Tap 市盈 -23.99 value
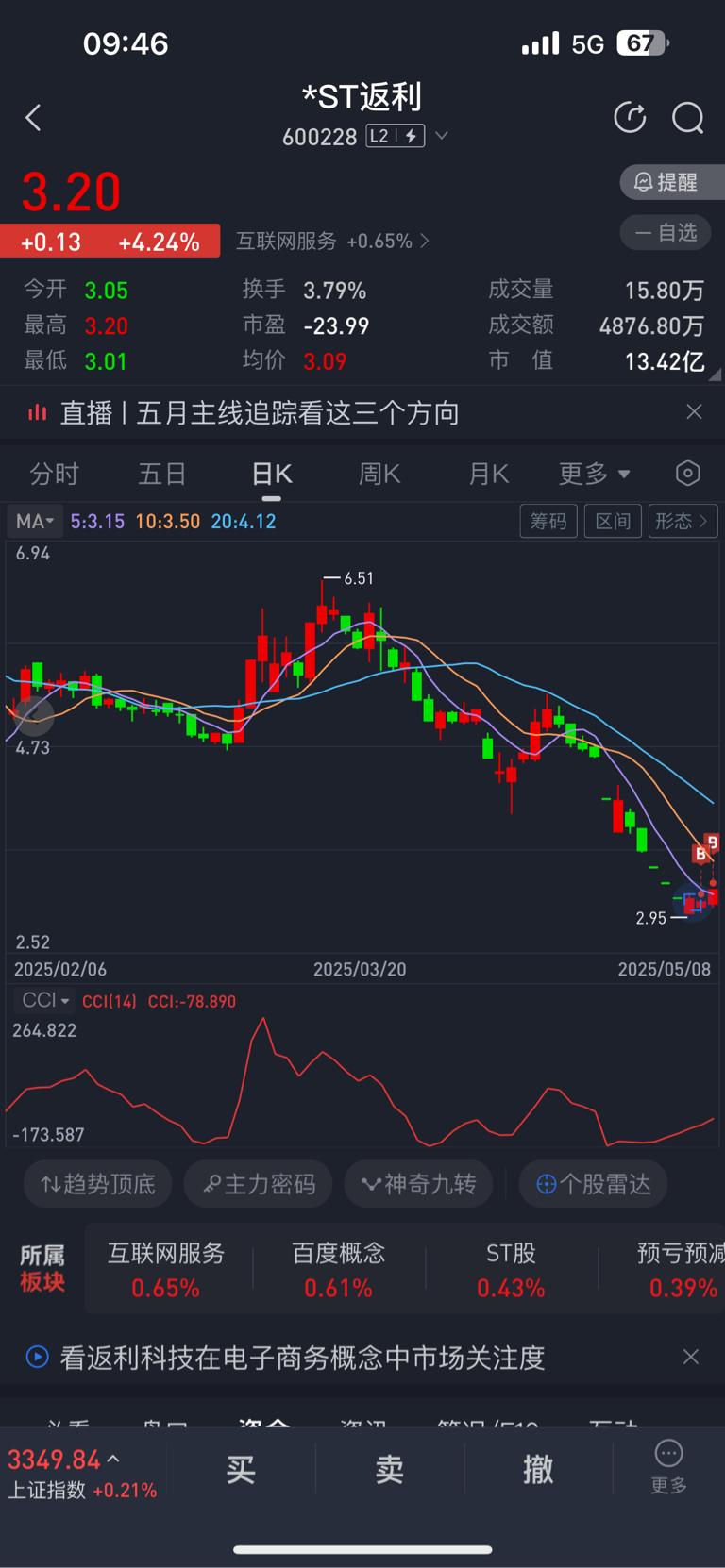 (336, 325)
